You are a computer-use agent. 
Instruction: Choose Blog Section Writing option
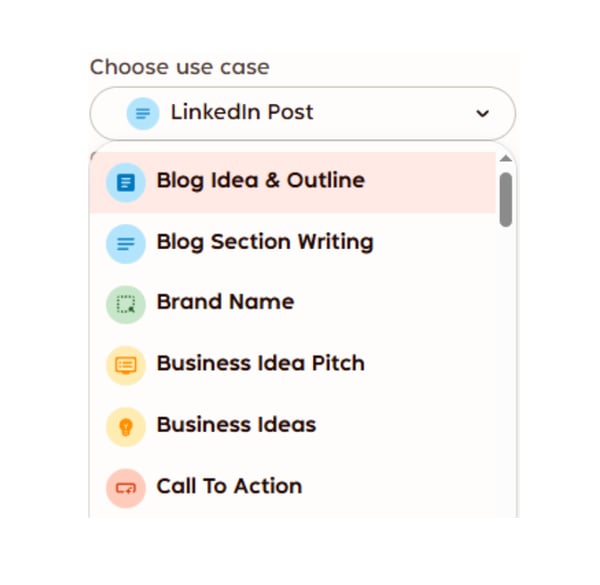point(293,244)
